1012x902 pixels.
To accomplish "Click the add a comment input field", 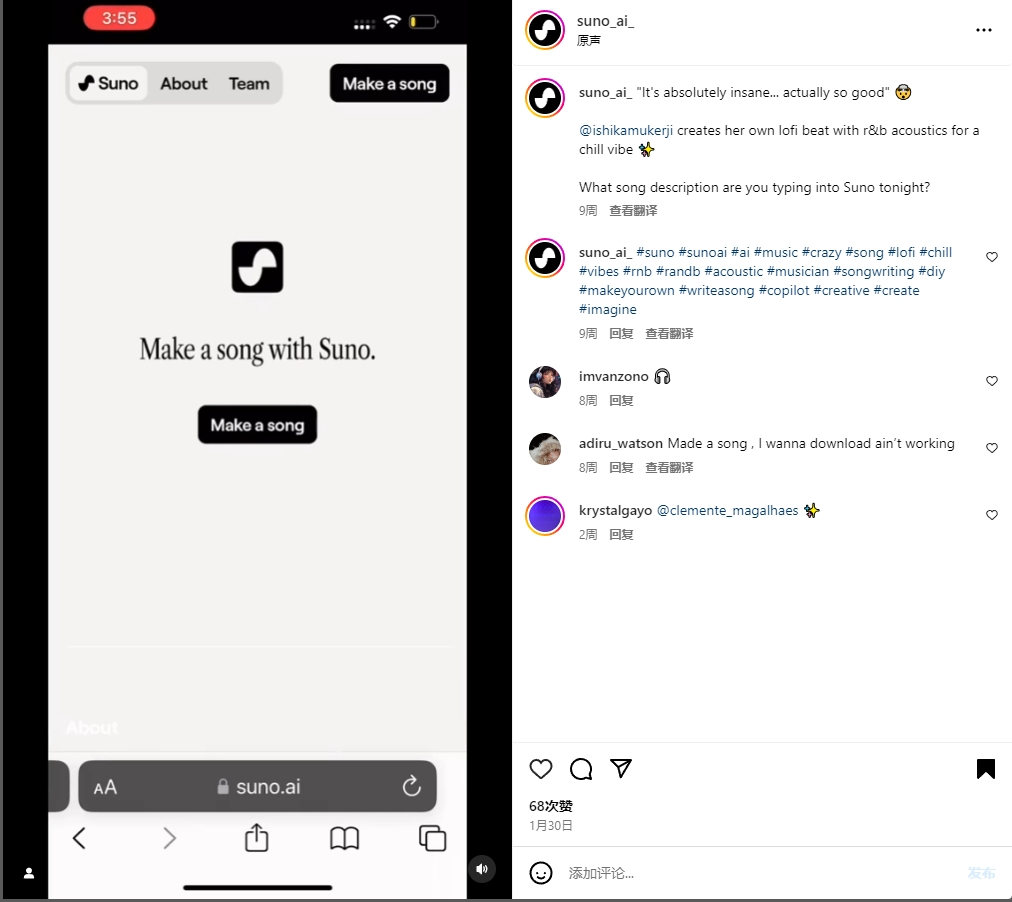I will click(x=762, y=873).
